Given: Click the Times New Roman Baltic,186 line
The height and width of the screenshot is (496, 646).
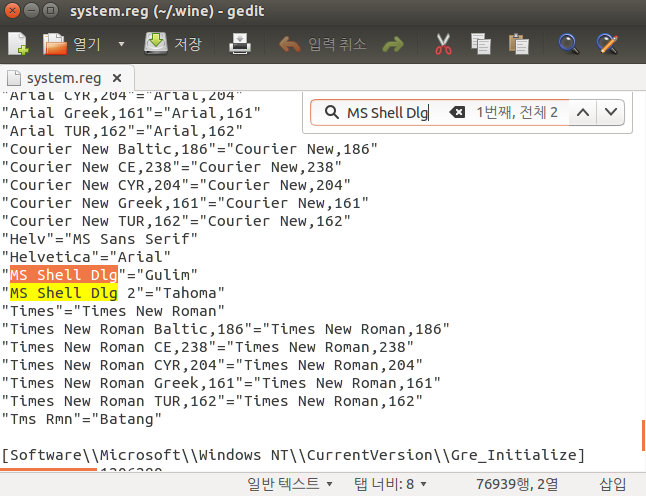Looking at the screenshot, I should (225, 329).
